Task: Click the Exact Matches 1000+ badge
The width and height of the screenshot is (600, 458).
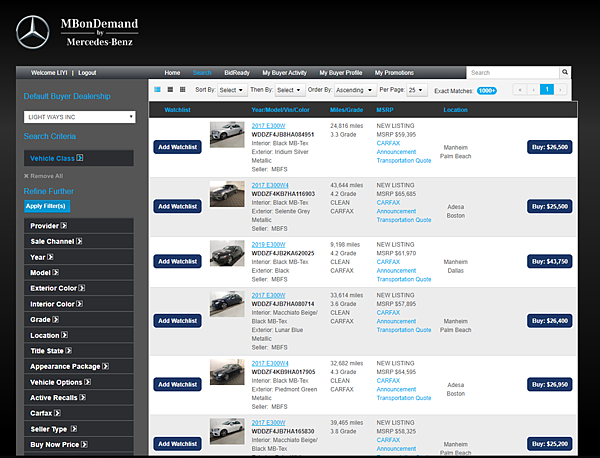Action: click(487, 91)
